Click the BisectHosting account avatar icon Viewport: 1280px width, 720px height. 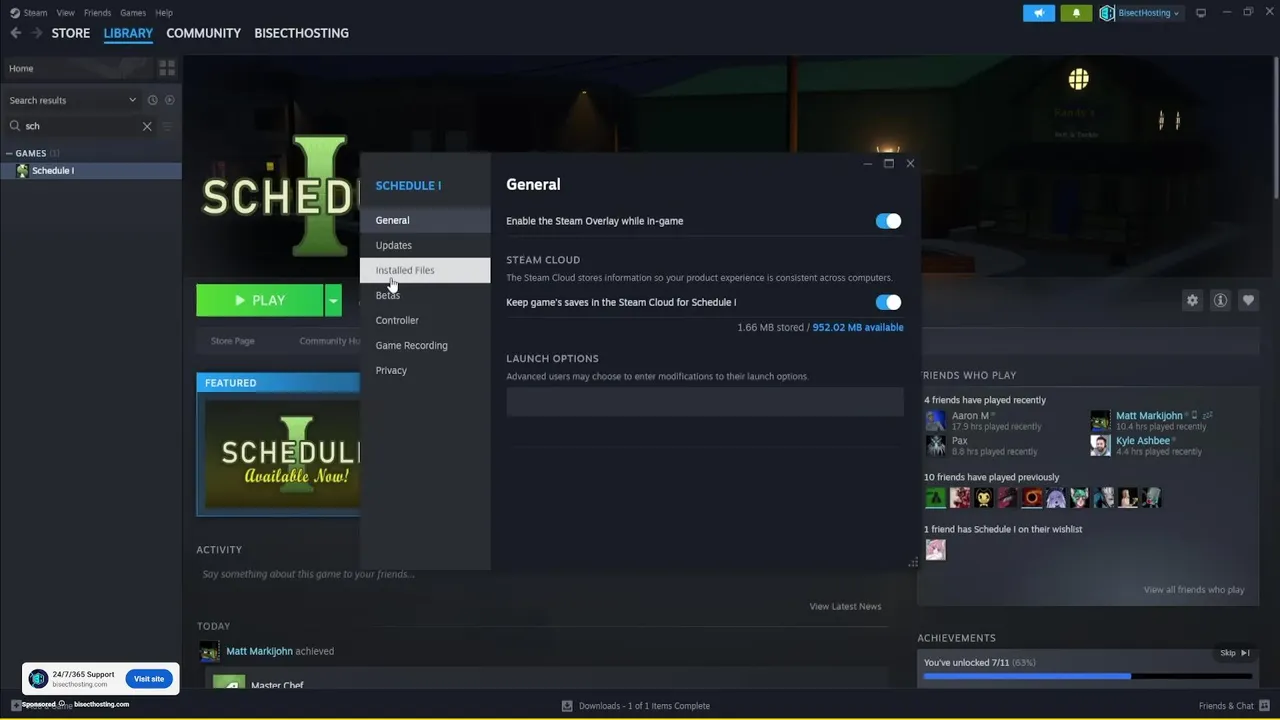[x=1107, y=13]
